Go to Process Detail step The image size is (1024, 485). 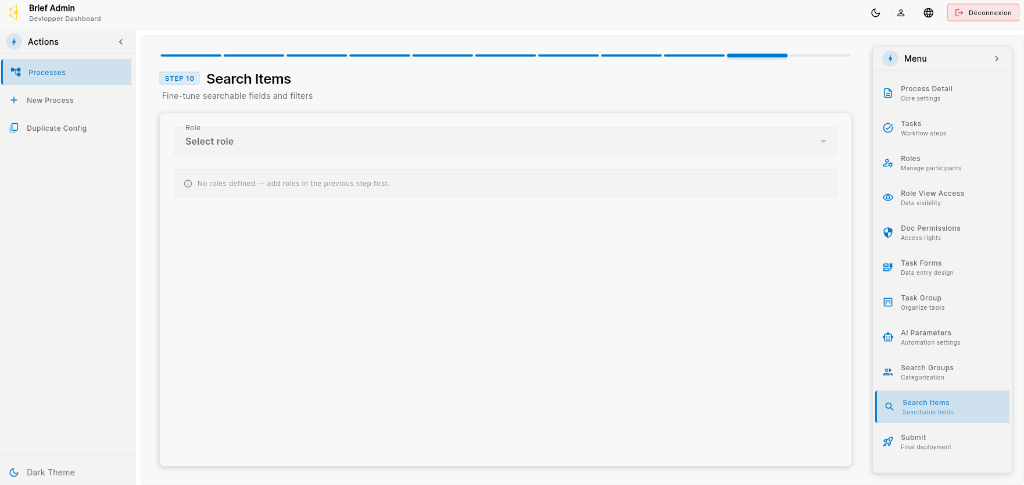tap(942, 93)
